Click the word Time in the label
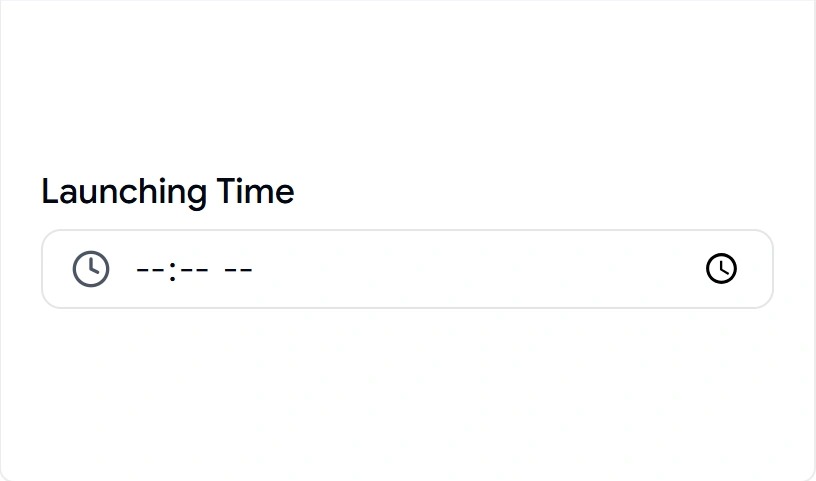 click(x=255, y=191)
